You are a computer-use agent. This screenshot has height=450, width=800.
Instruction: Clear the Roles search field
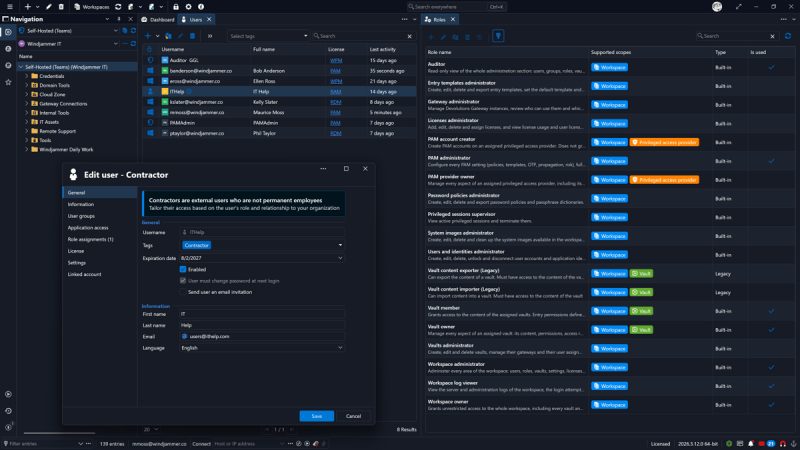click(x=772, y=36)
